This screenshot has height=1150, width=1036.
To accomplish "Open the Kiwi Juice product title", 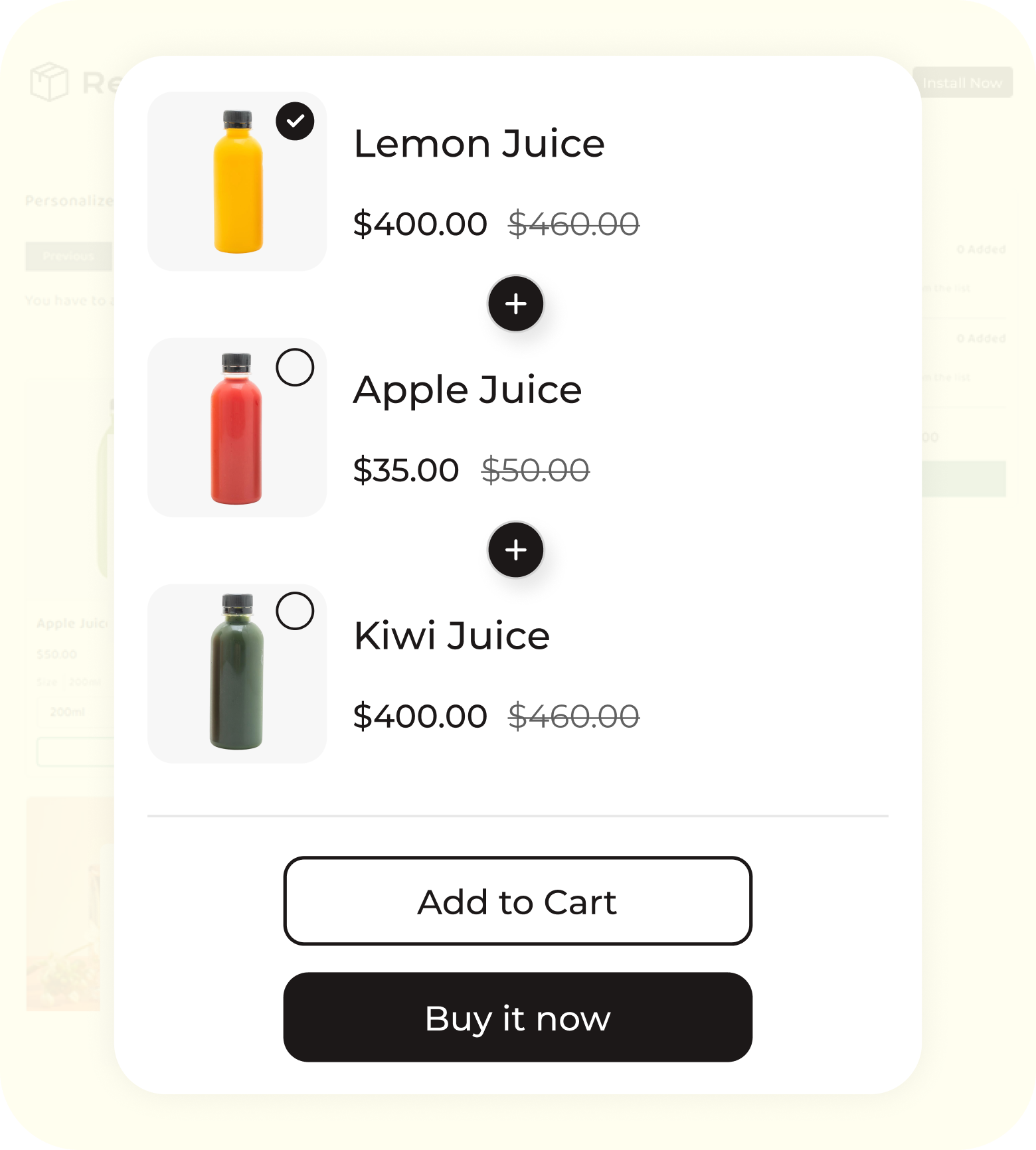I will point(452,636).
